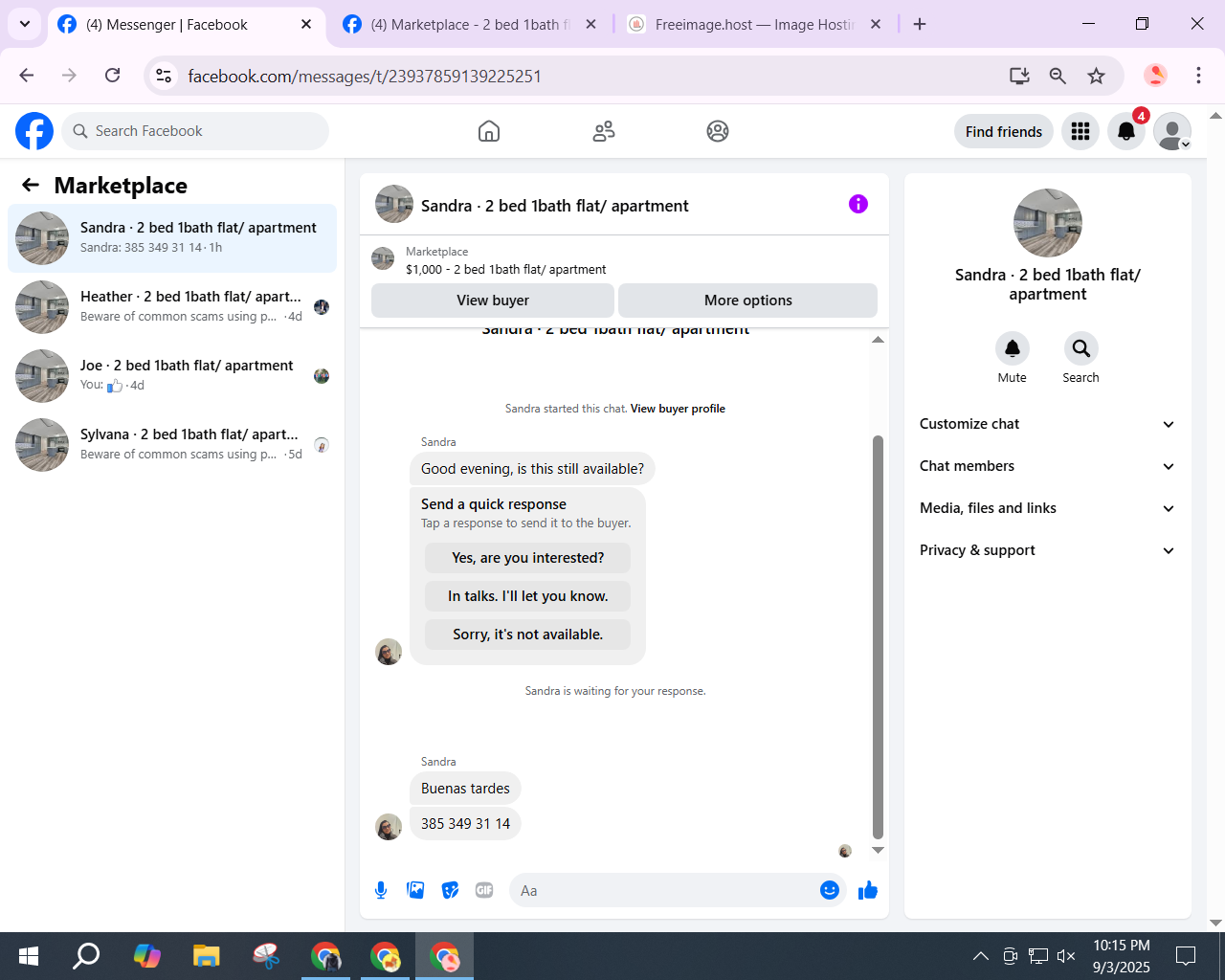Viewport: 1225px width, 980px height.
Task: Open Chrome profile avatar
Action: coord(1156,76)
